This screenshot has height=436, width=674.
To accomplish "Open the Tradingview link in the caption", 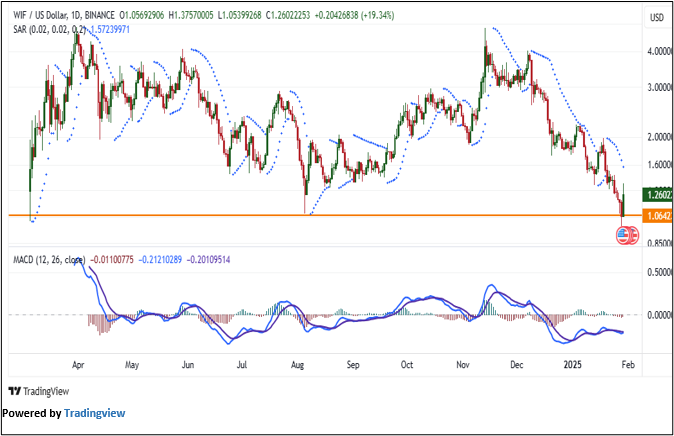I will 95,413.
